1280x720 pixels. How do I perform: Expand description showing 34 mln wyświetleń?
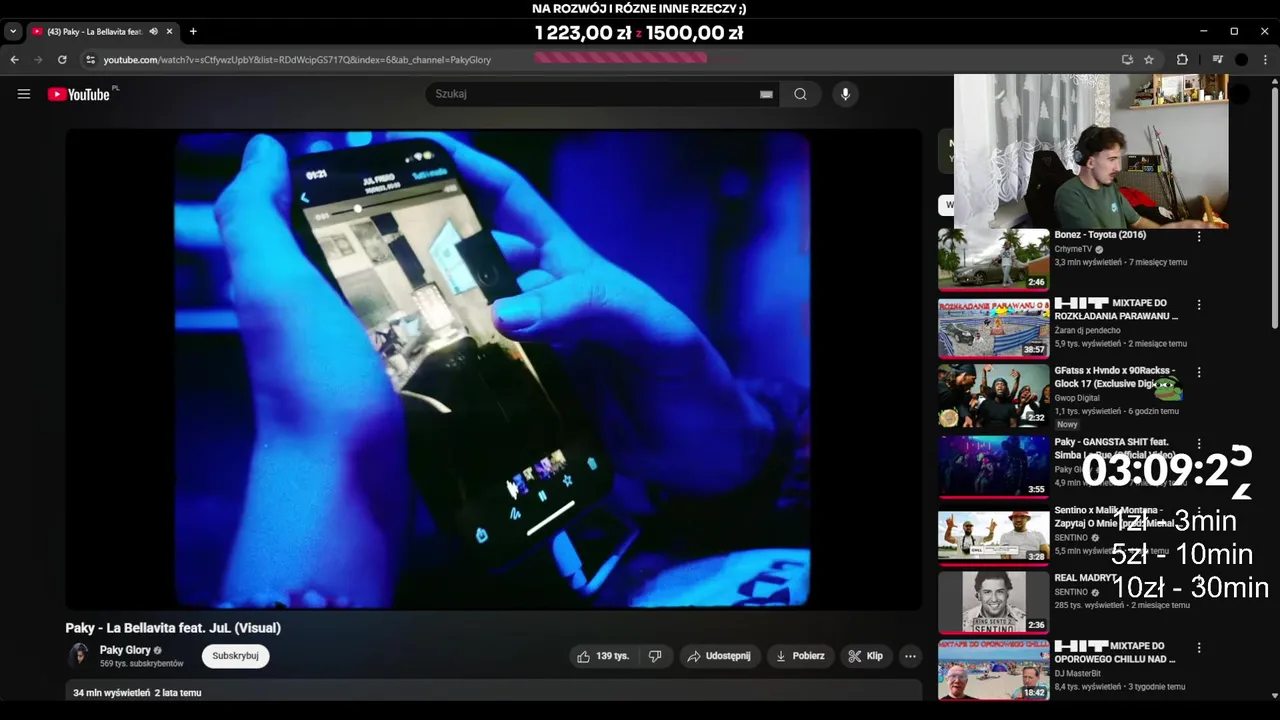click(494, 690)
